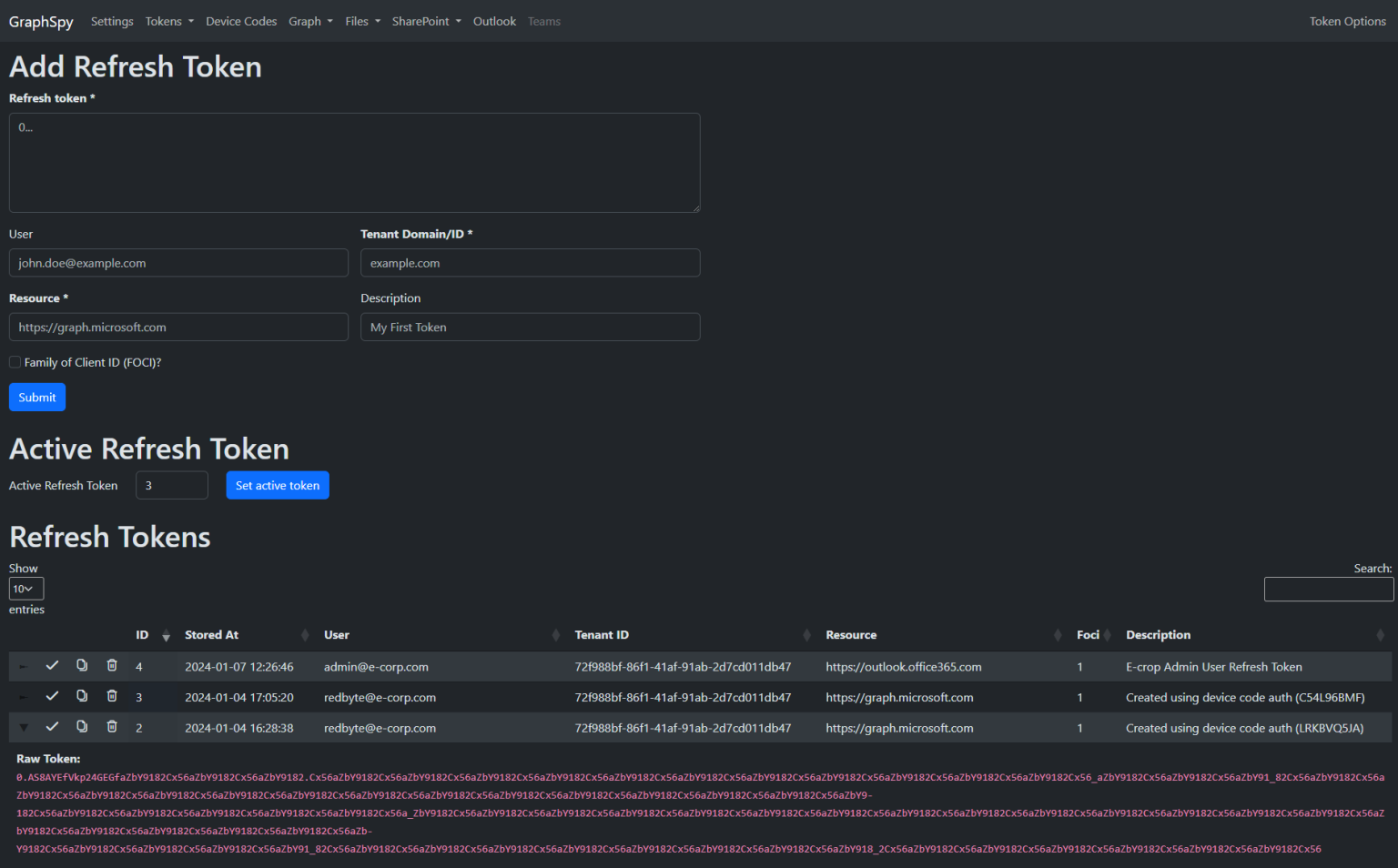The image size is (1398, 868).
Task: Copy the raw token for ID 4
Action: tap(82, 665)
